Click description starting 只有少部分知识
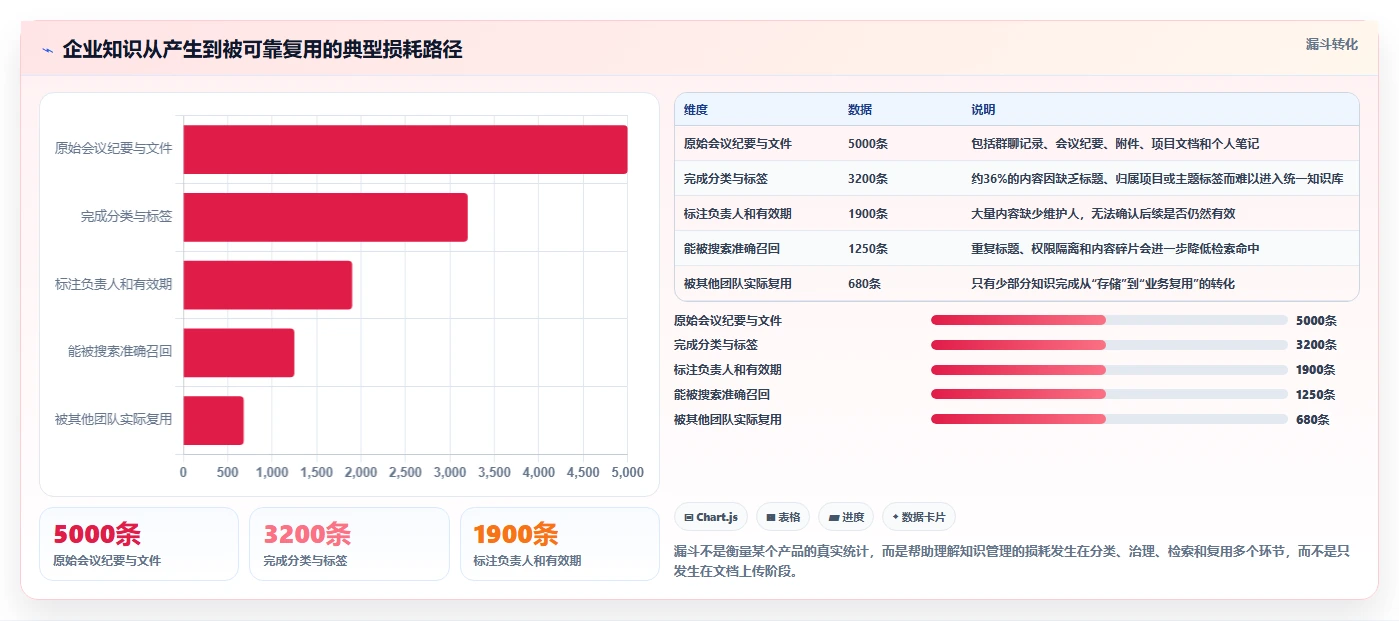 [x=1103, y=284]
